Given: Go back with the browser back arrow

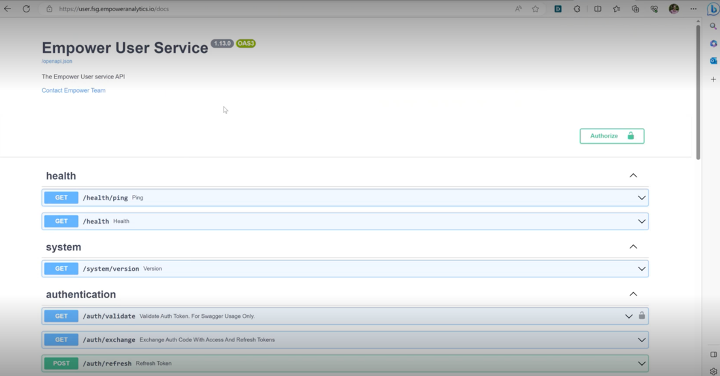Looking at the screenshot, I should point(7,9).
